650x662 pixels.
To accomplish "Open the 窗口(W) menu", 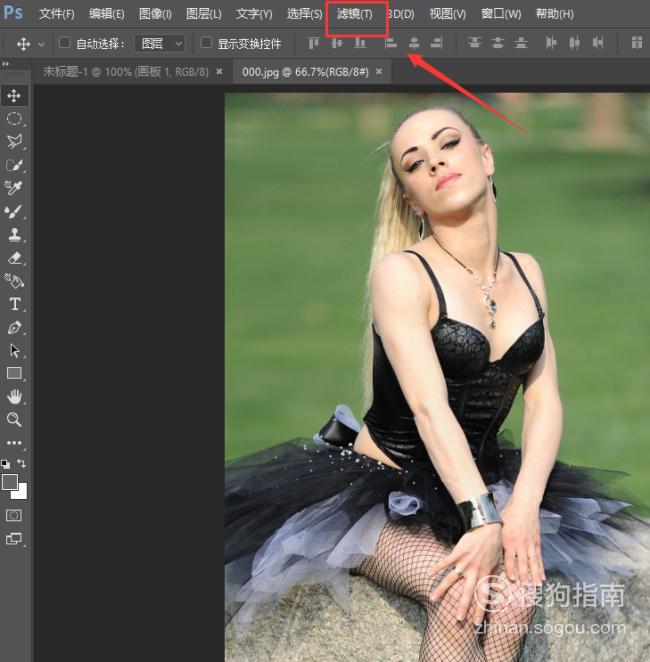I will click(501, 14).
